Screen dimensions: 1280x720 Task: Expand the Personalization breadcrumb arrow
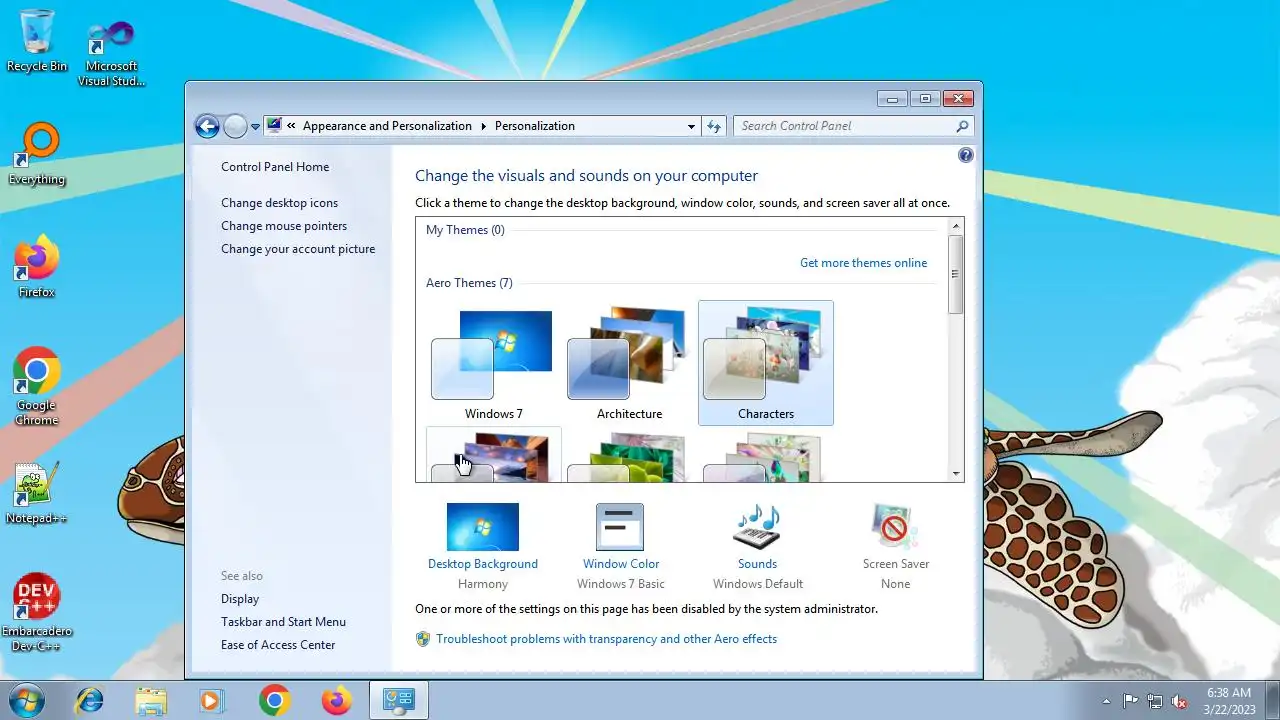click(483, 126)
